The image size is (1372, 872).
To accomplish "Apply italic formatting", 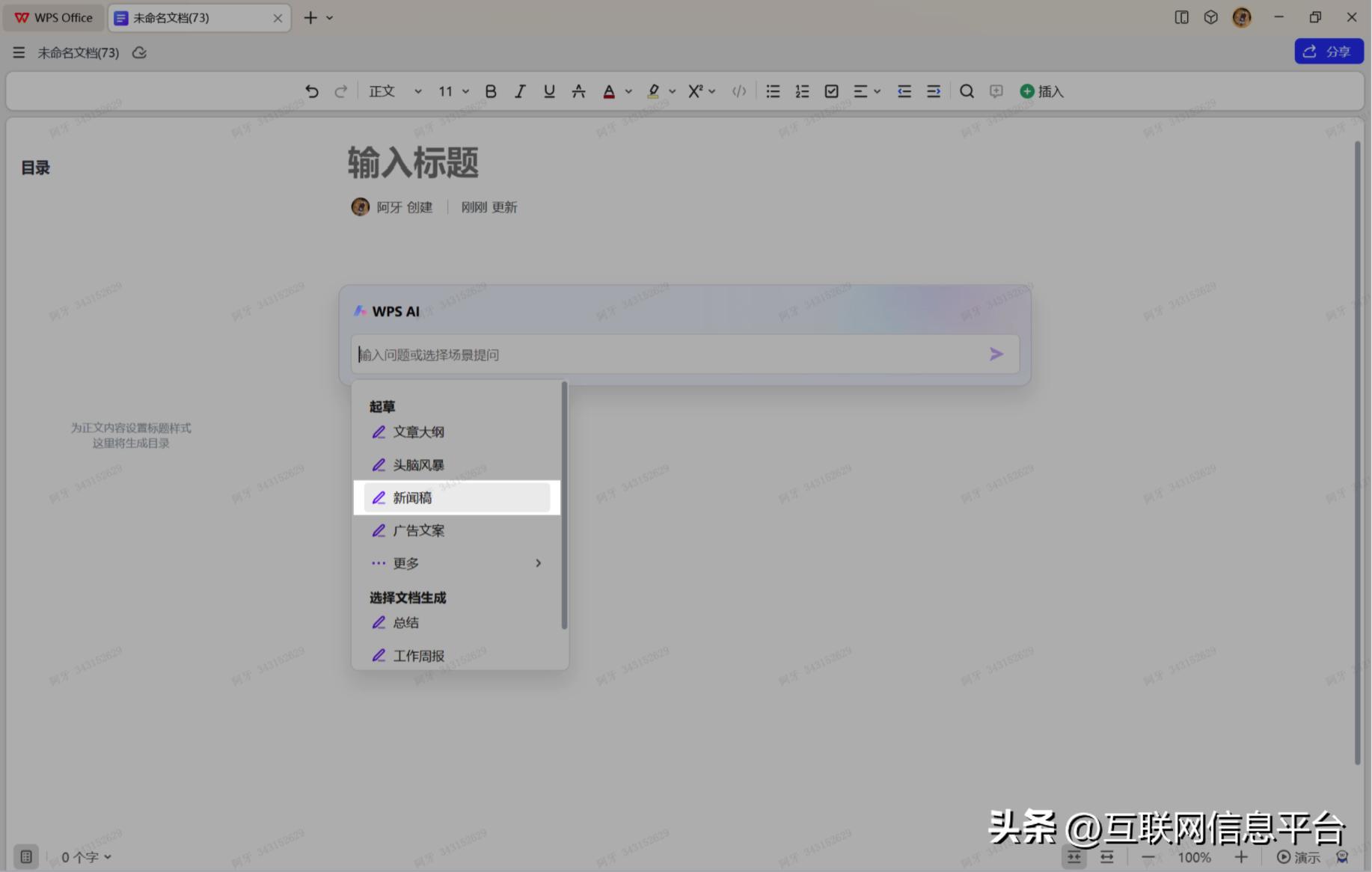I will 520,90.
